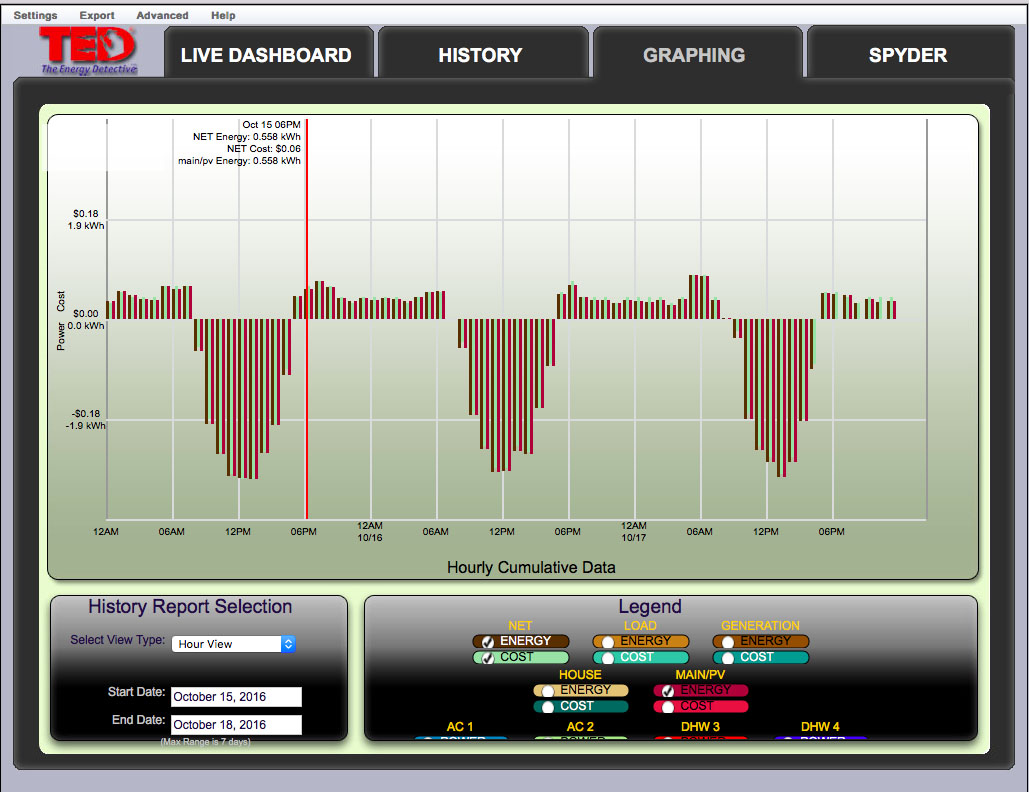Screen dimensions: 1029x792
Task: Toggle NET Cost series
Action: [x=520, y=657]
